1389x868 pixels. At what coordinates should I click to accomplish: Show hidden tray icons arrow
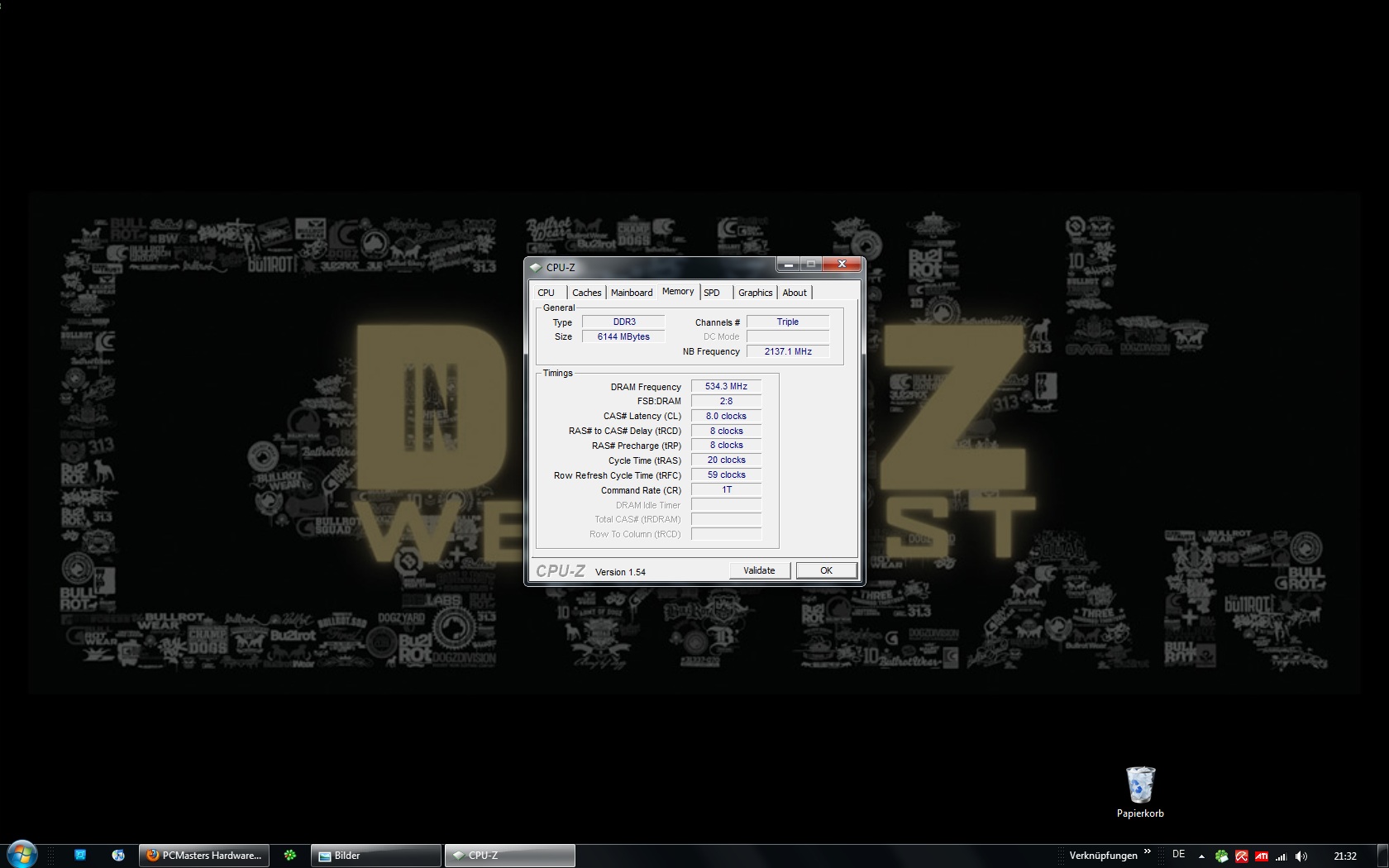point(1201,856)
